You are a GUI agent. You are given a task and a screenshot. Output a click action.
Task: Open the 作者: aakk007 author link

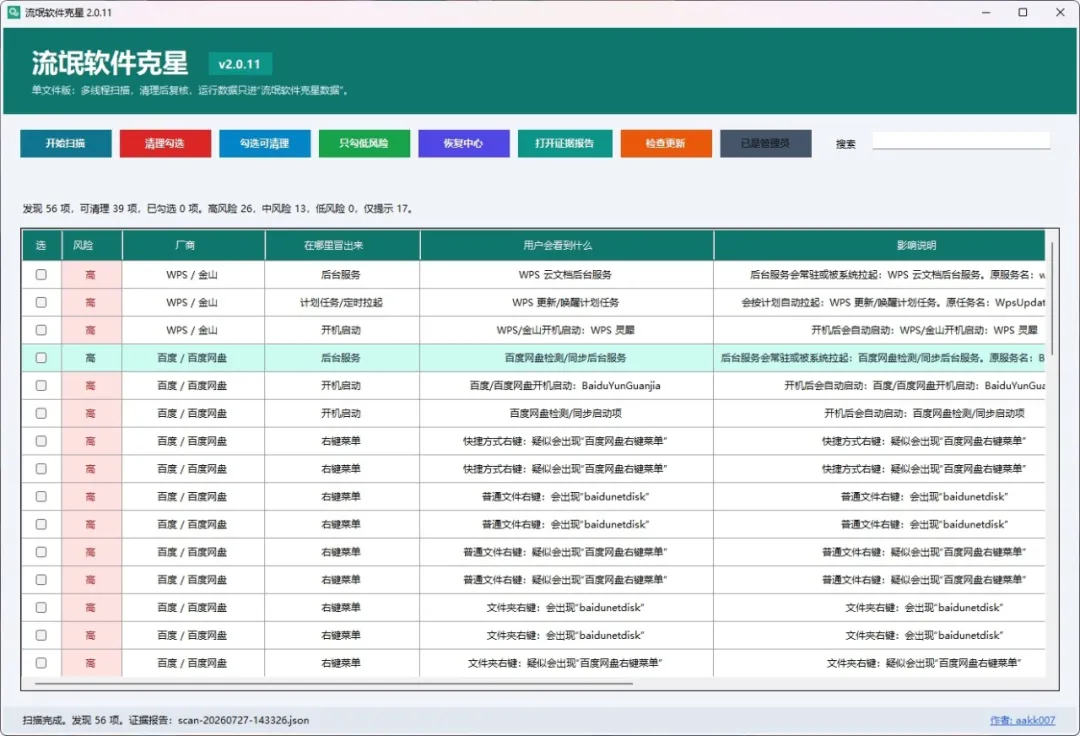coord(1022,720)
